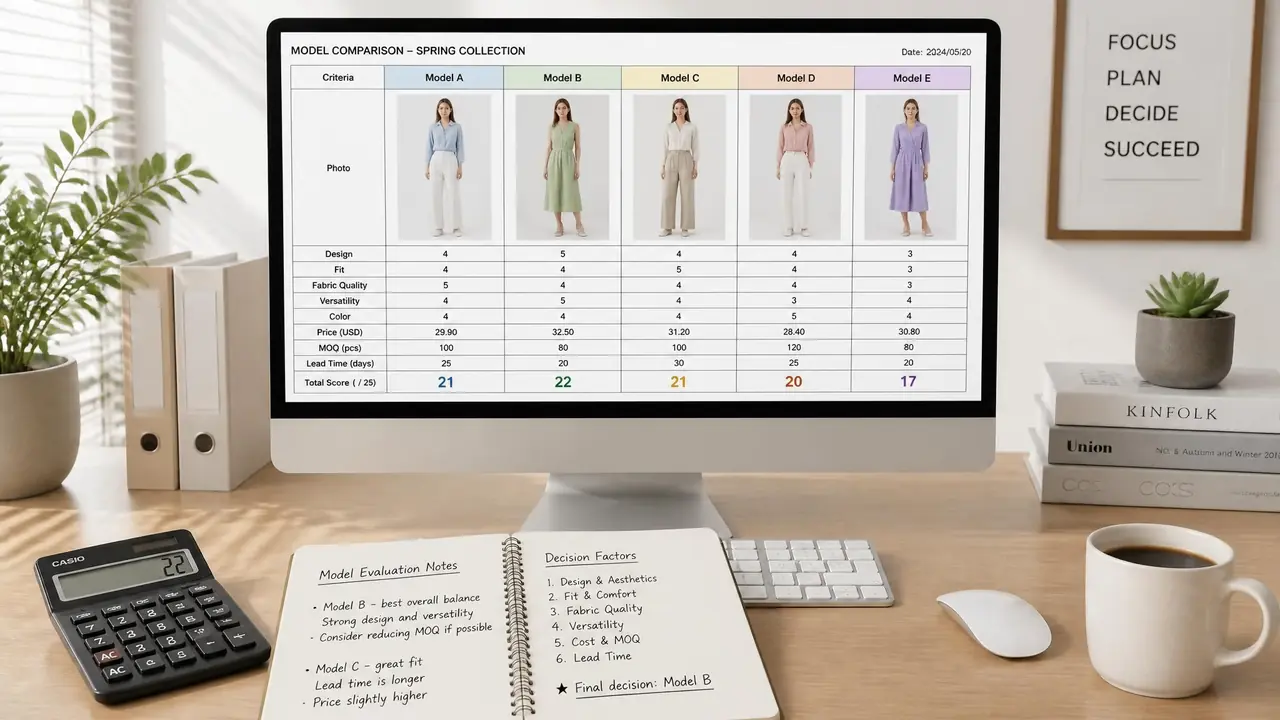Click Model C's lead time value 30
This screenshot has width=1280, height=720.
tap(679, 363)
